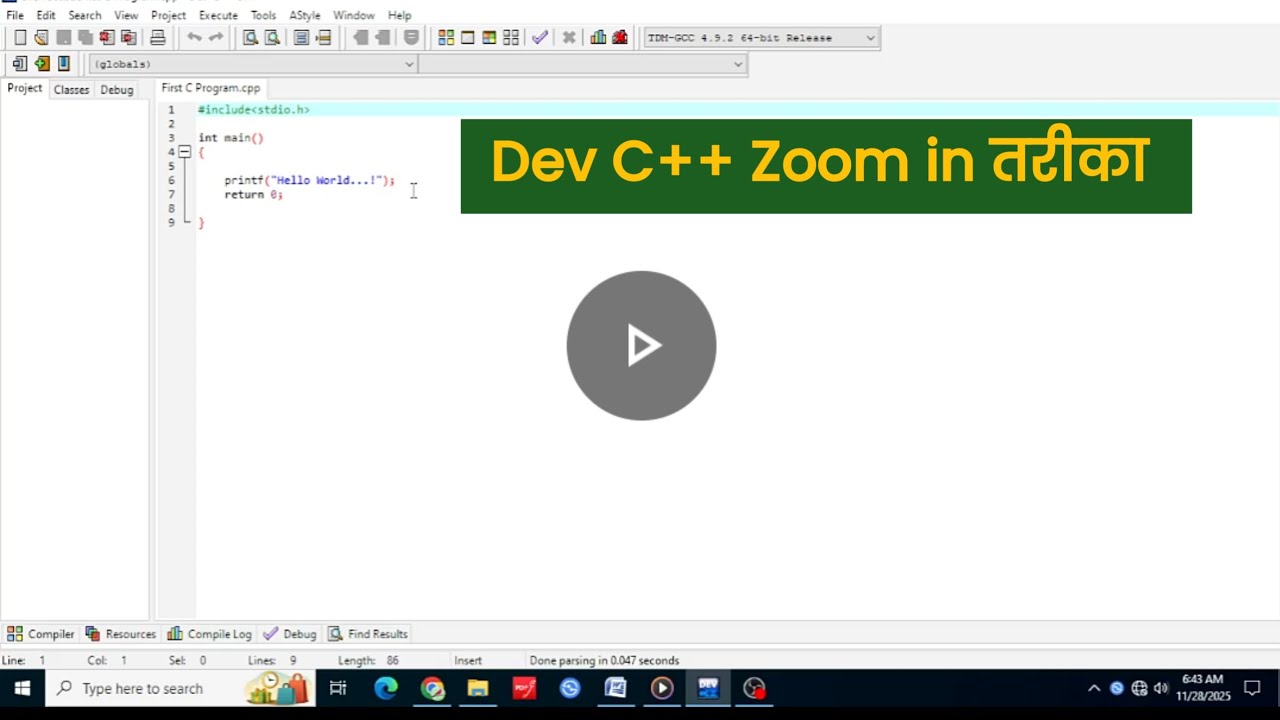Screen dimensions: 1280x720
Task: Open the Window menu
Action: (x=353, y=15)
